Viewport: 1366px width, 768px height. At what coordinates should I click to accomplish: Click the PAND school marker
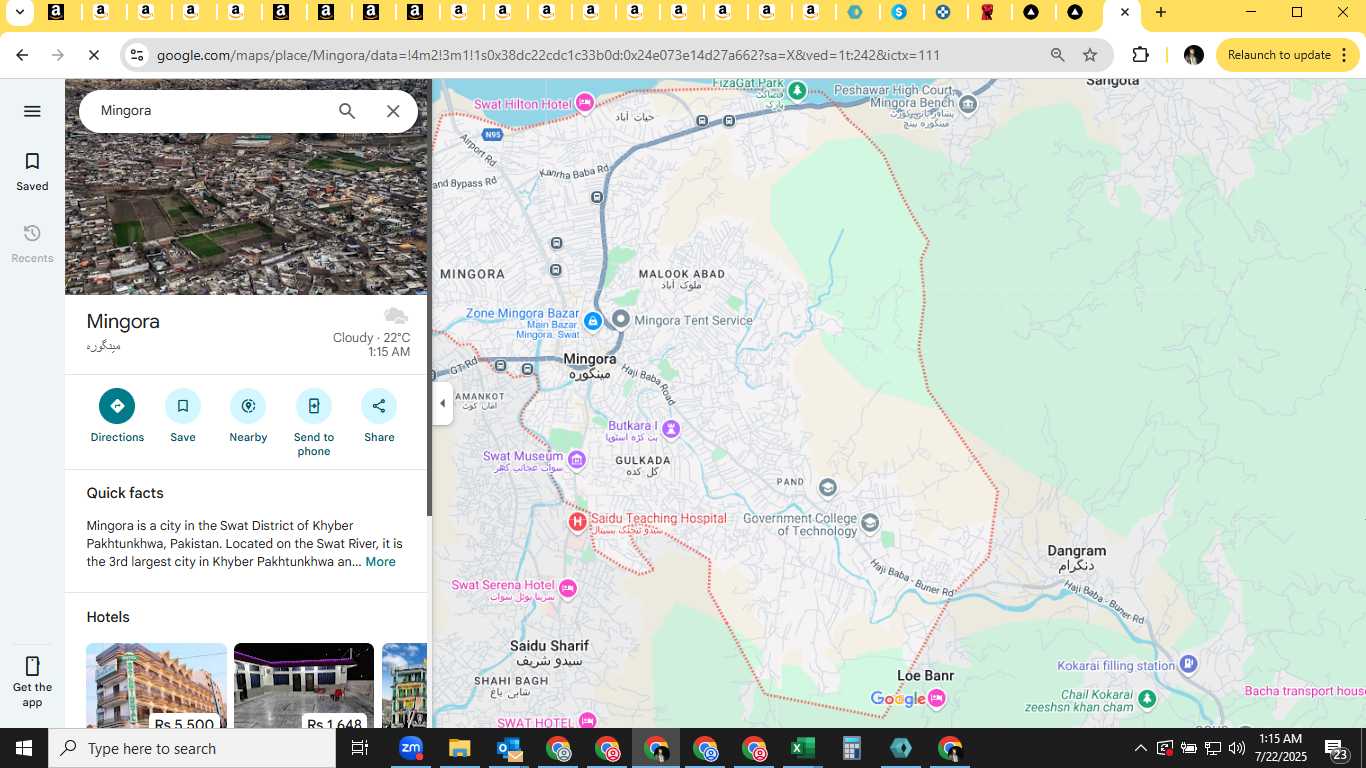click(x=827, y=487)
